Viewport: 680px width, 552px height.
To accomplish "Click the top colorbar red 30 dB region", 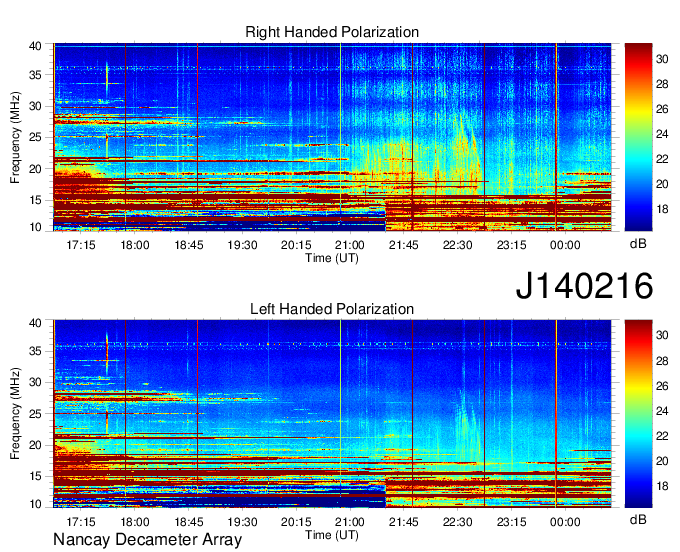I will coord(638,59).
